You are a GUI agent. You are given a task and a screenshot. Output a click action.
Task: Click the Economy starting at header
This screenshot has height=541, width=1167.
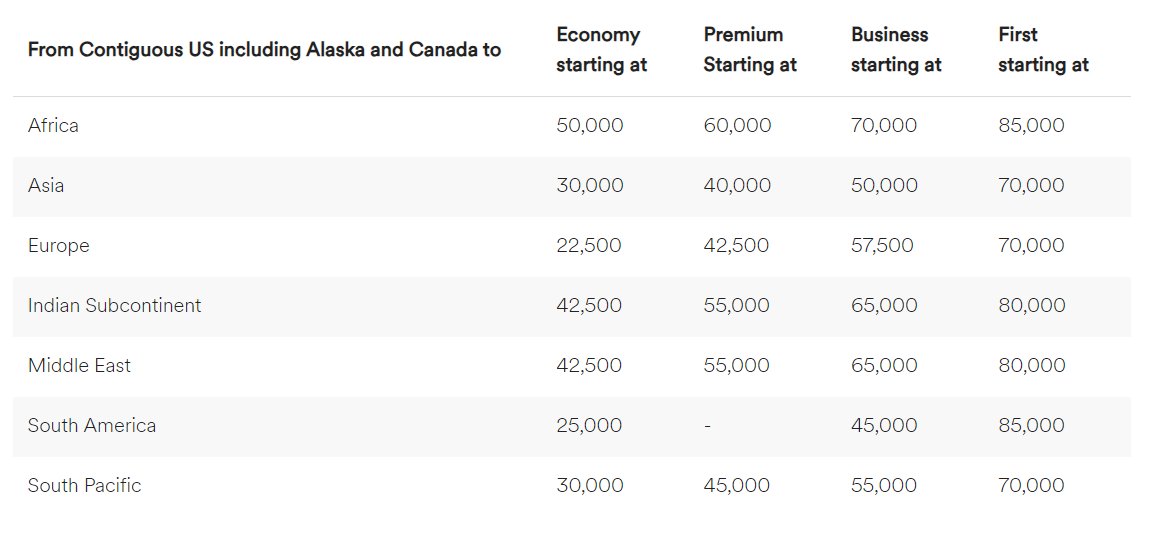point(601,50)
